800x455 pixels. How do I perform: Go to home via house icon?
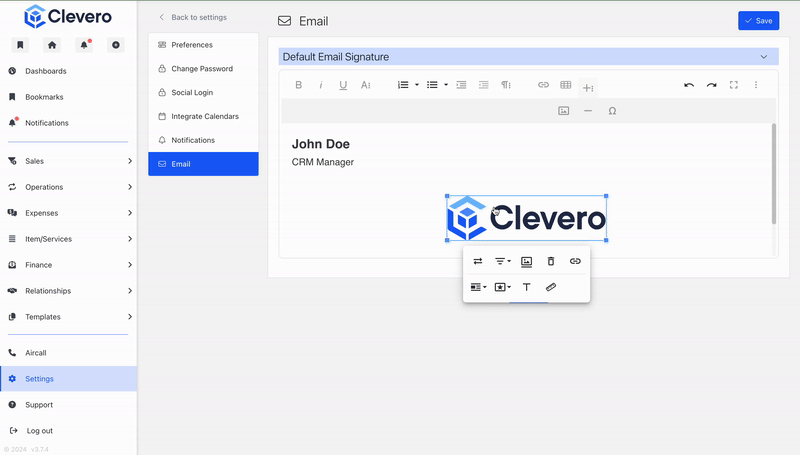coord(52,45)
